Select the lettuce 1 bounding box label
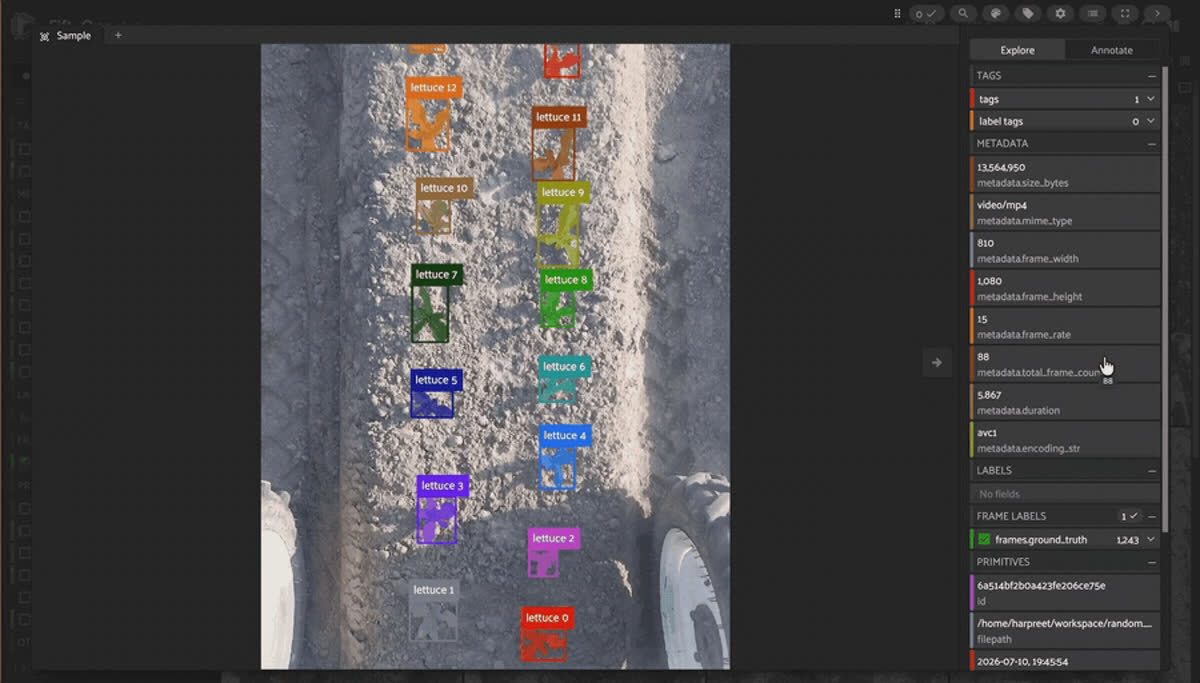Viewport: 1200px width, 683px height. tap(434, 590)
